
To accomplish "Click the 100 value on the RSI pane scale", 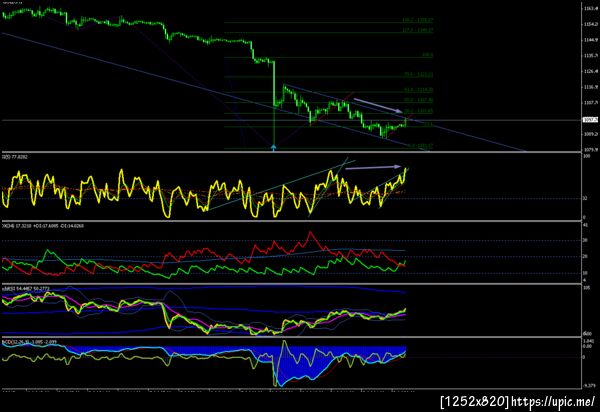I will (585, 156).
